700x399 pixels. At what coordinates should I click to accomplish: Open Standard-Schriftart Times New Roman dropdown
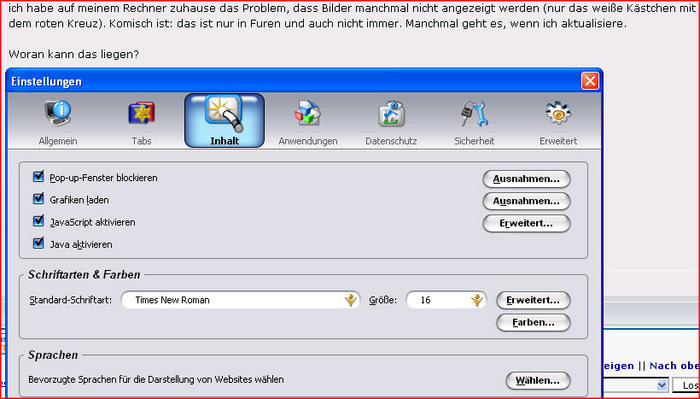[240, 300]
